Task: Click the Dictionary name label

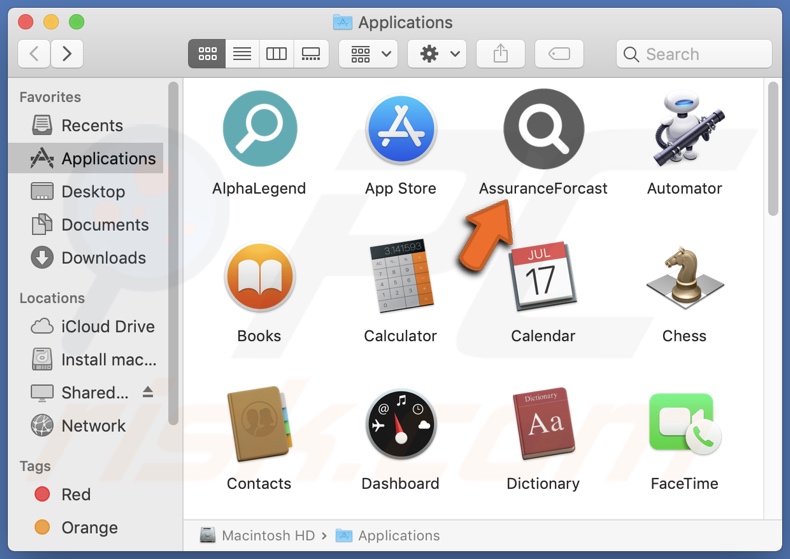Action: (543, 483)
